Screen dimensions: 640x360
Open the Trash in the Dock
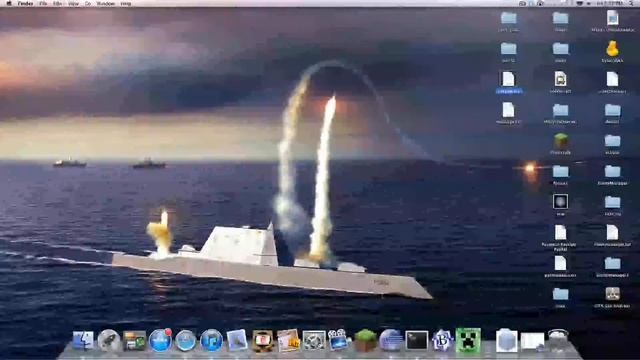[558, 341]
